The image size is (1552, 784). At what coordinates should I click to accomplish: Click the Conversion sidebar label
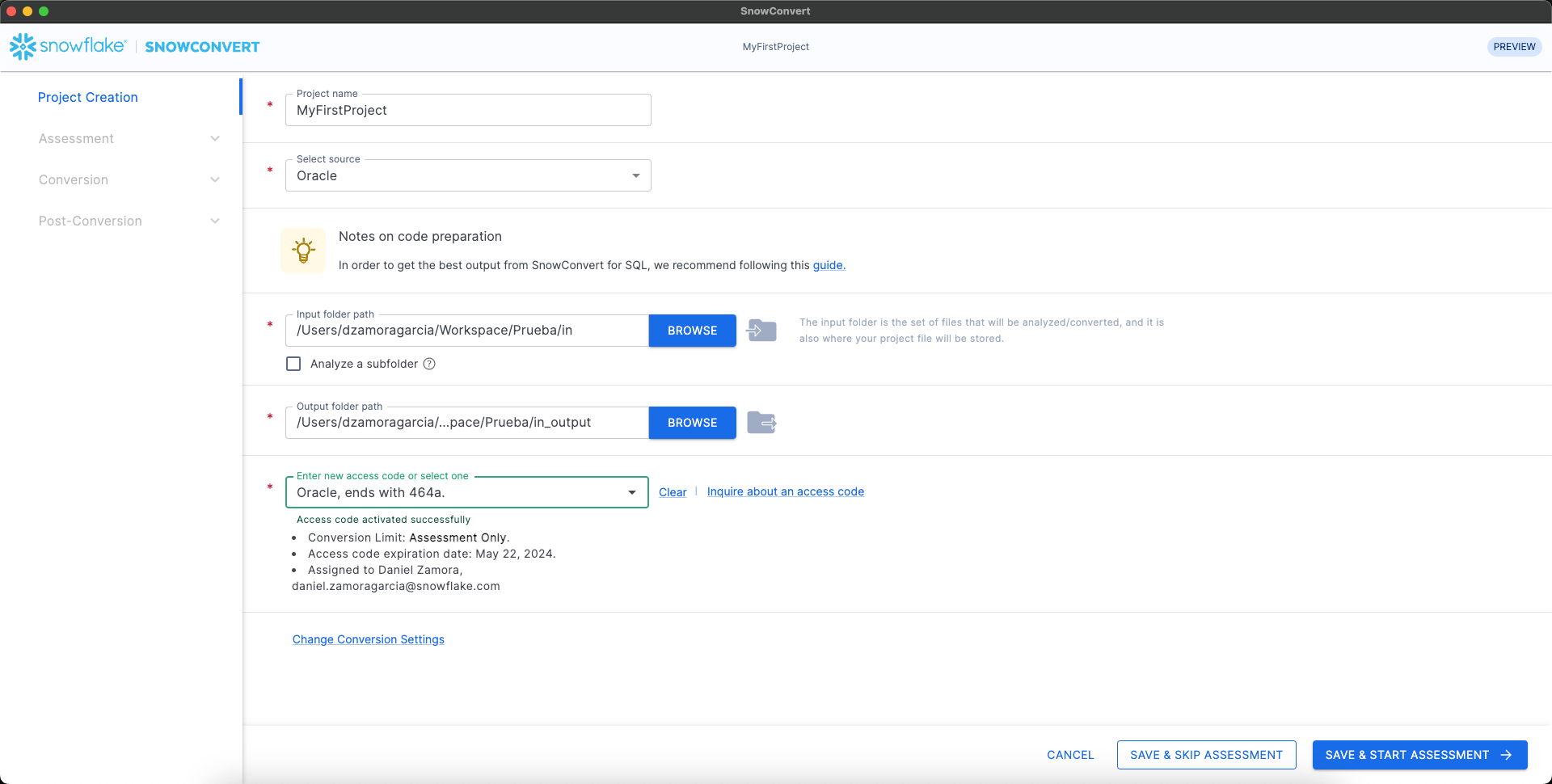[74, 179]
